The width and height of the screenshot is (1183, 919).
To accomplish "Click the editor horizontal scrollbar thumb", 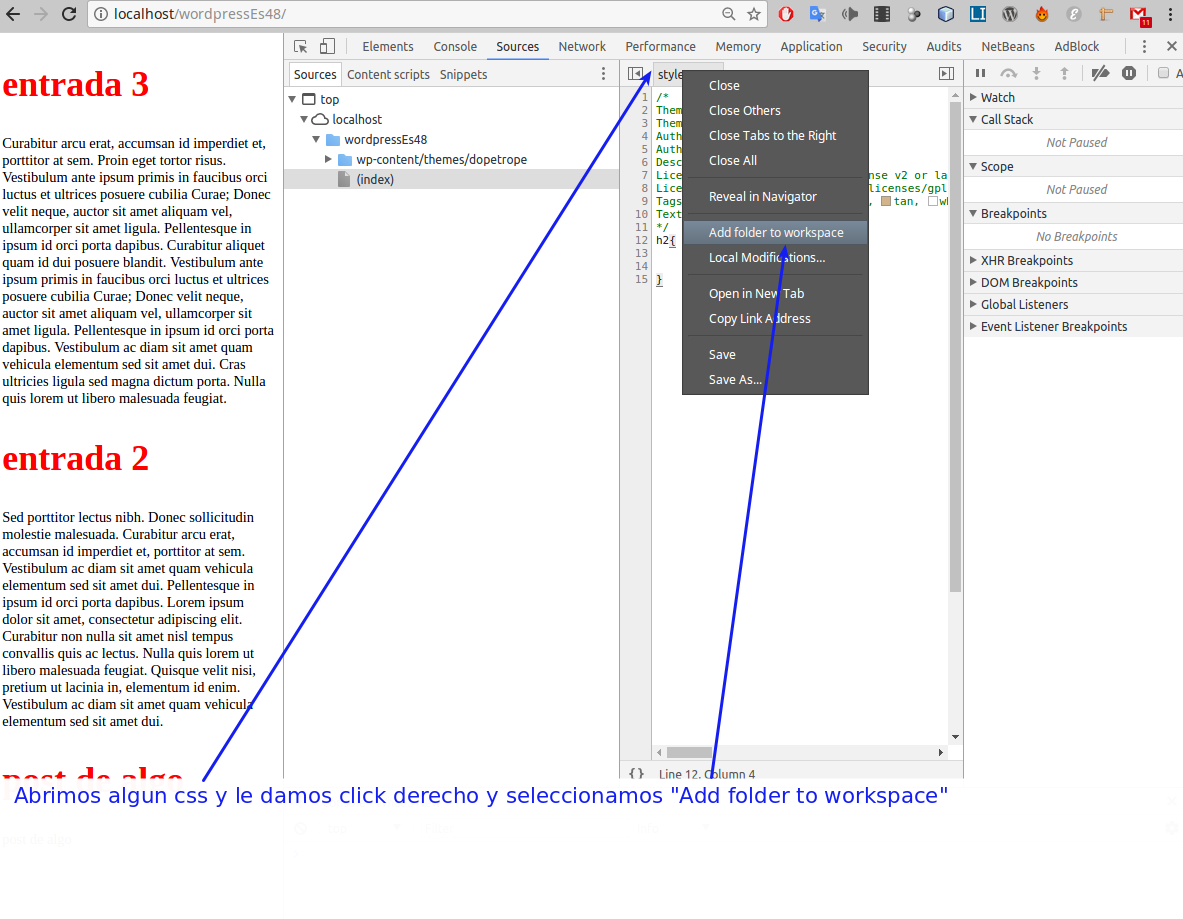I will click(689, 752).
